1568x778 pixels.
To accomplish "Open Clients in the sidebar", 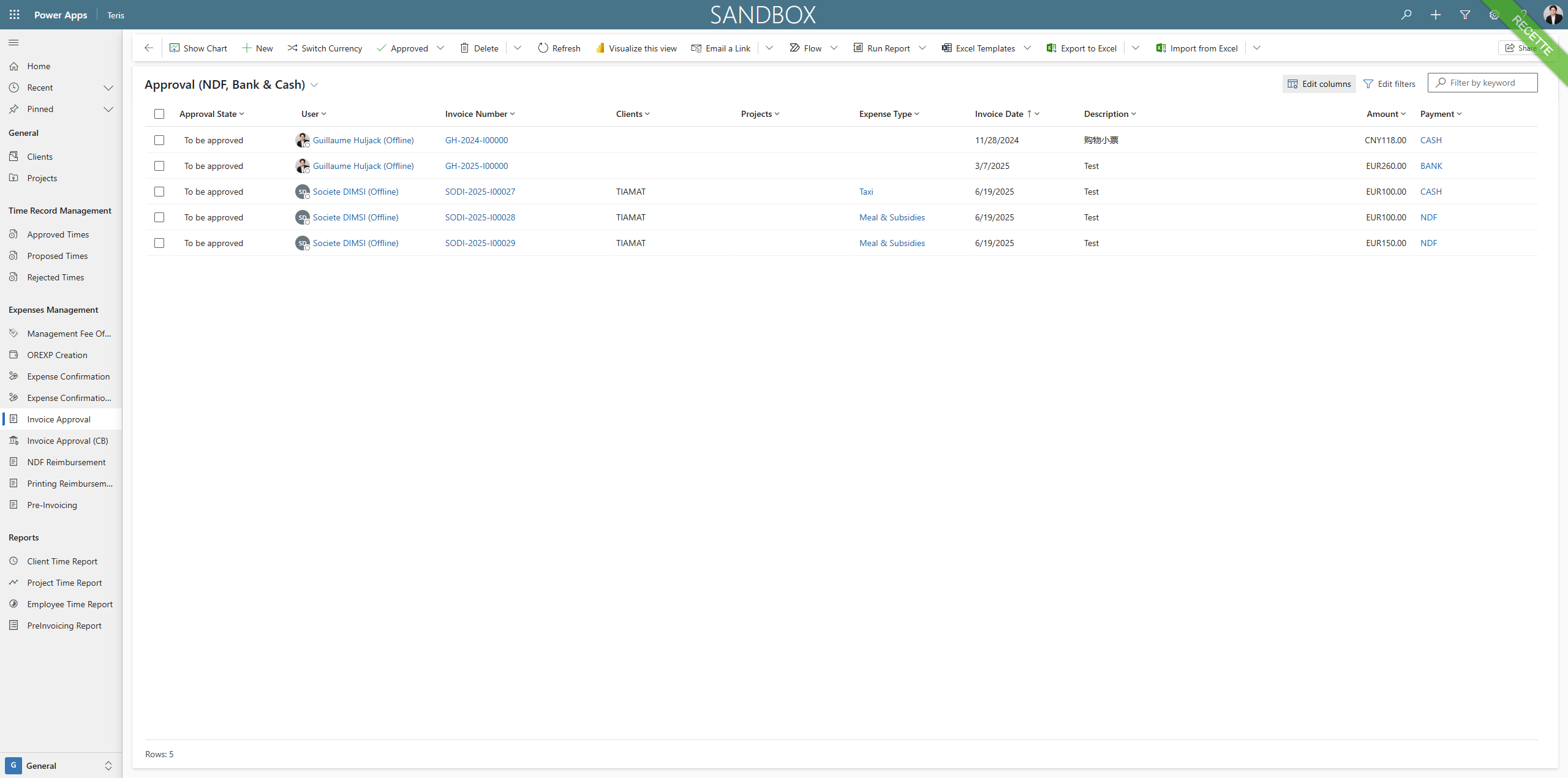I will pos(61,157).
